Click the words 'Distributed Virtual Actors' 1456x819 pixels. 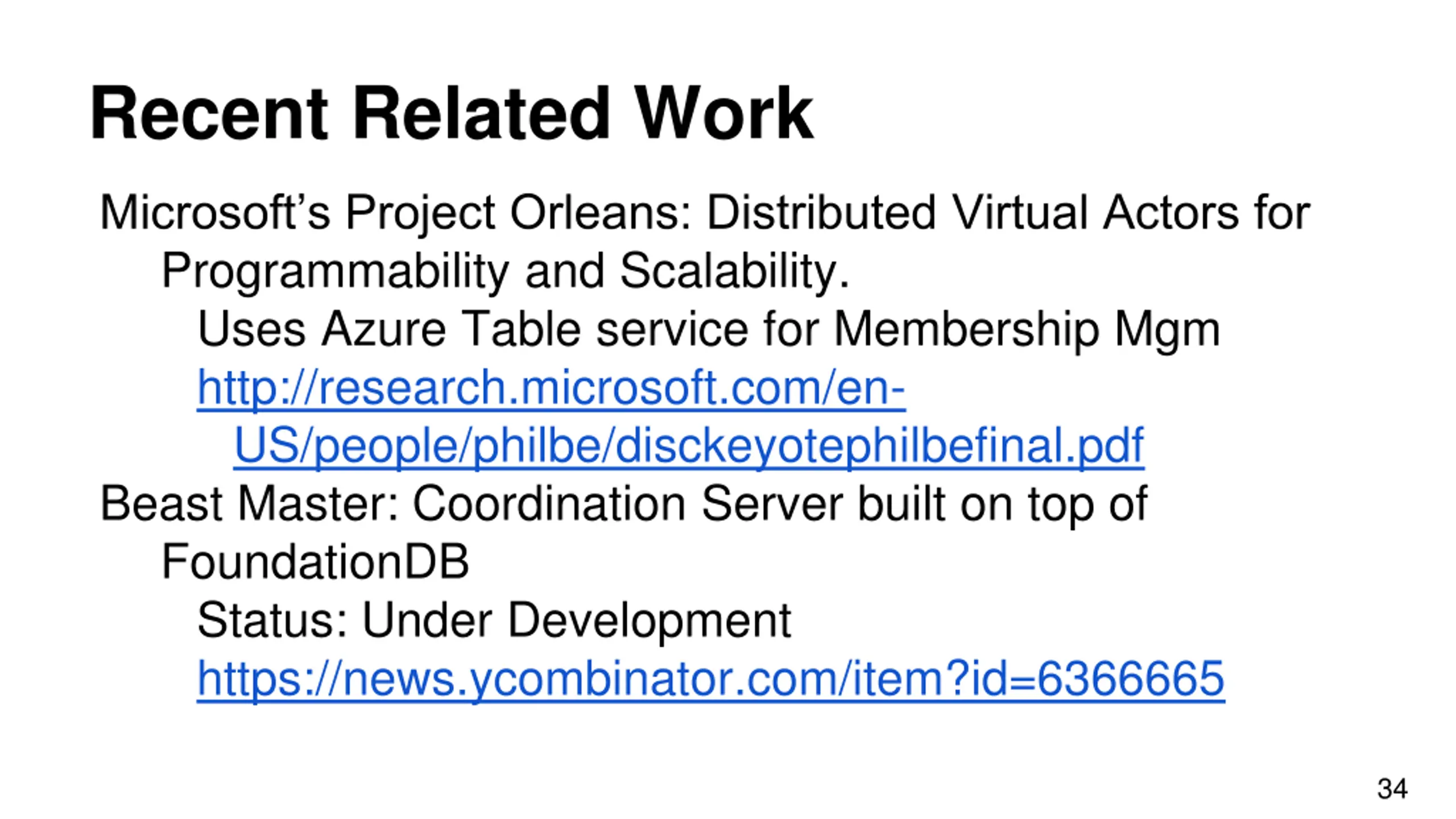point(971,213)
